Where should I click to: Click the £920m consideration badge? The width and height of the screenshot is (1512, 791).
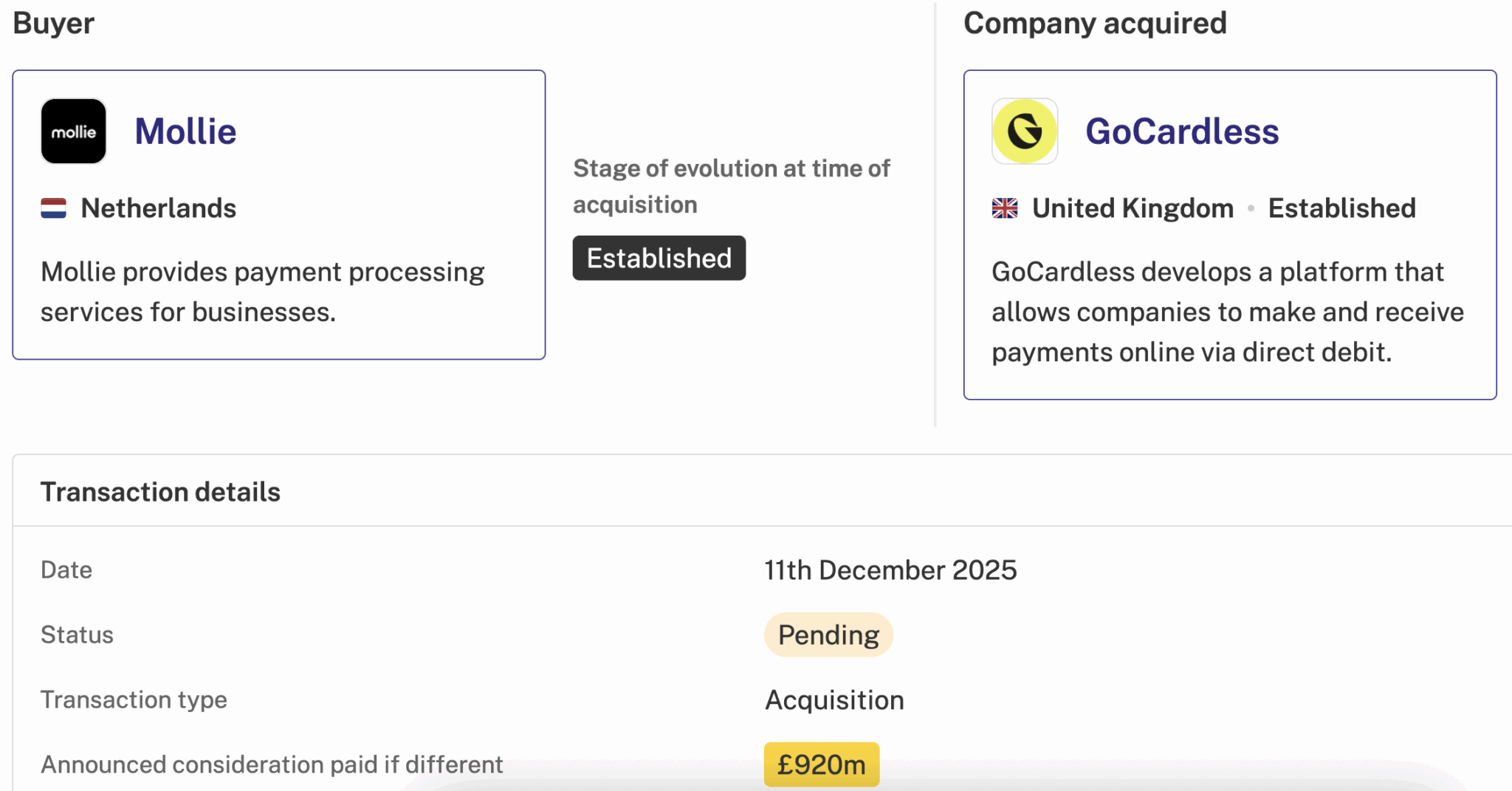point(821,764)
